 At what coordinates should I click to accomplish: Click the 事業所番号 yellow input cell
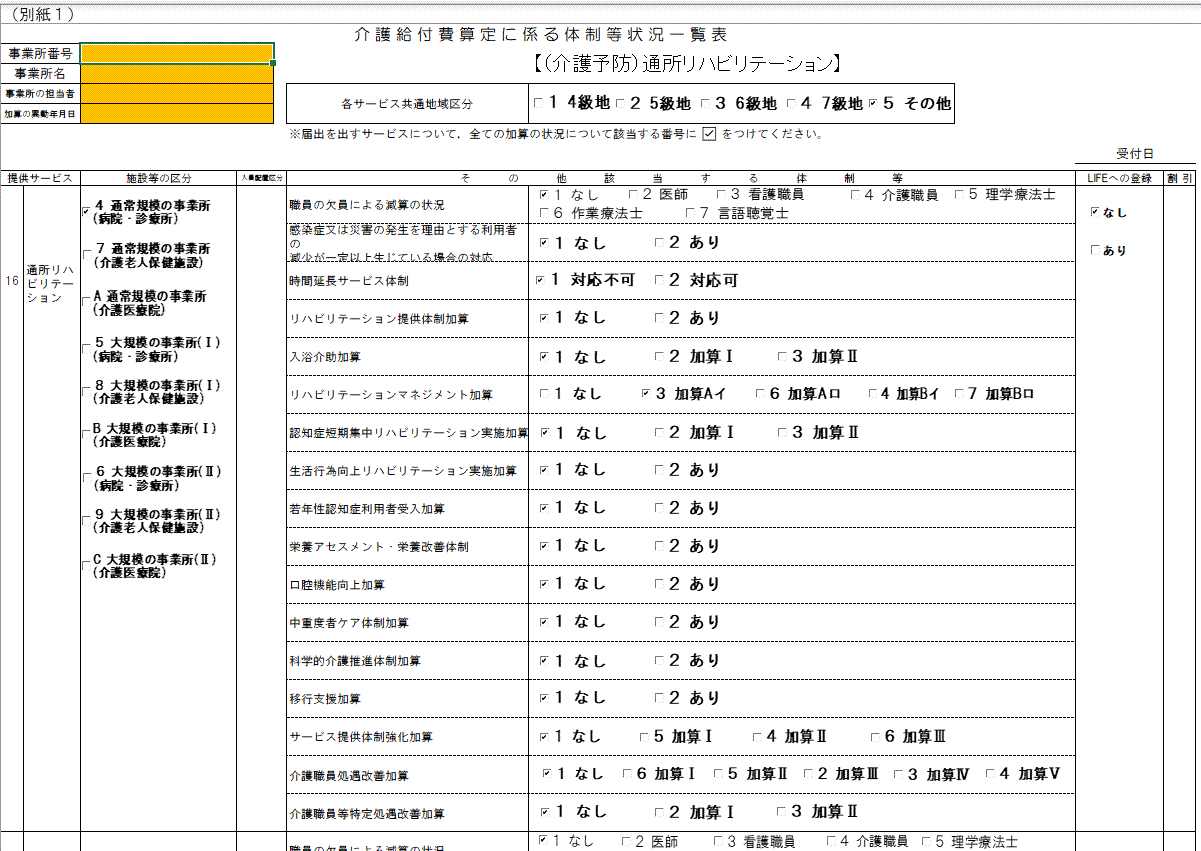point(177,53)
